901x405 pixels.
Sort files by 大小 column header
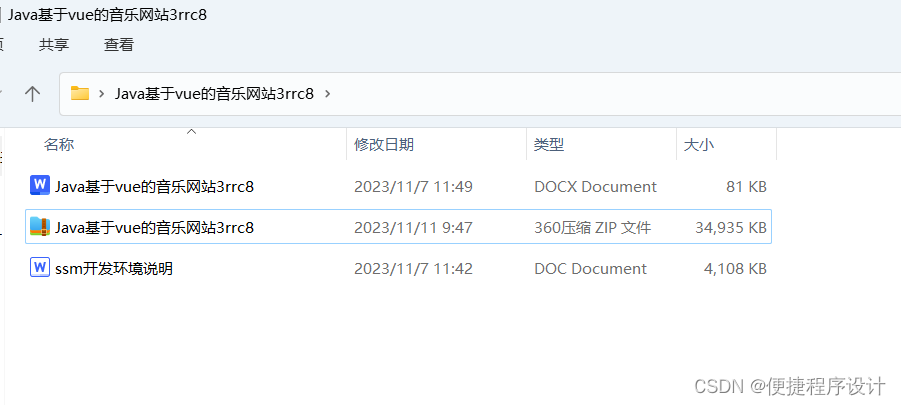point(699,145)
